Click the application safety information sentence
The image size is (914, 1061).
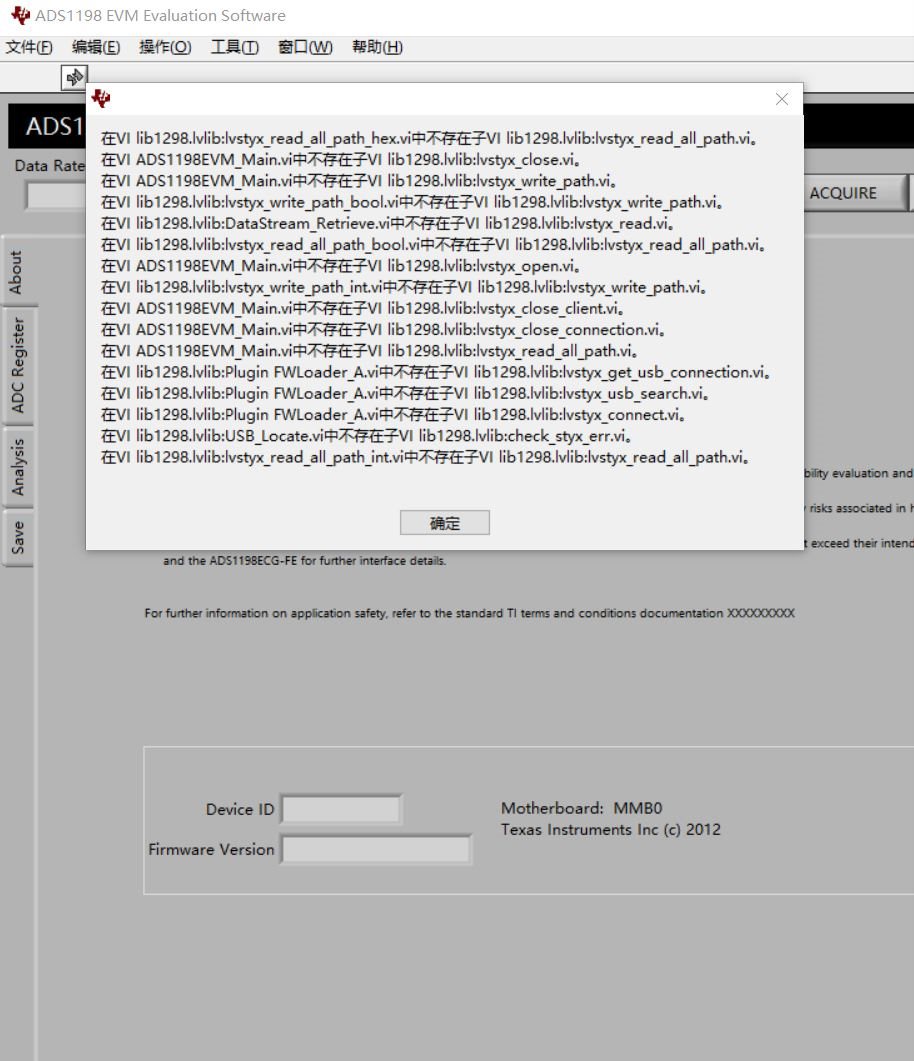coord(470,613)
